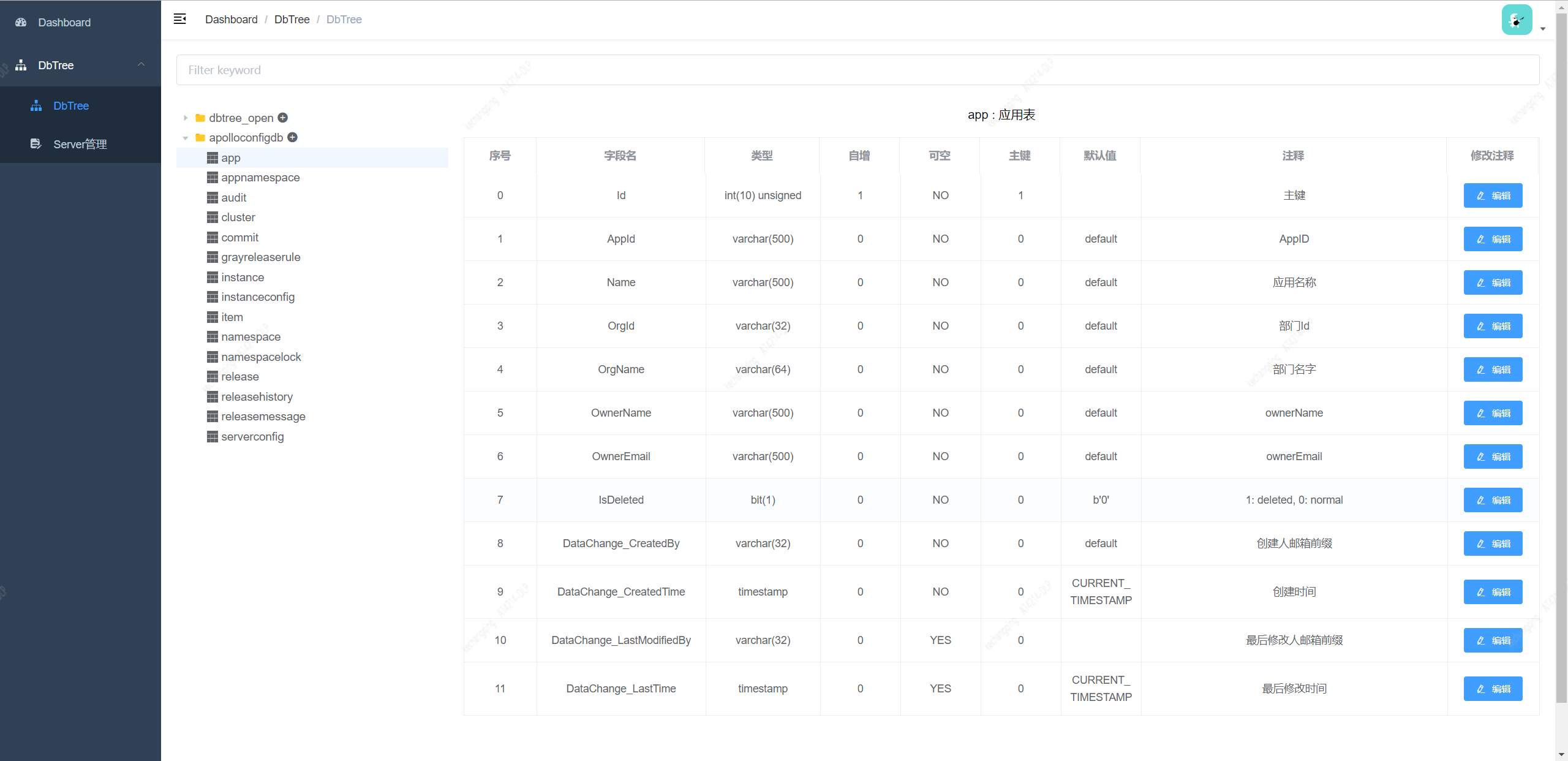Open the DbTree submenu item

[x=71, y=106]
